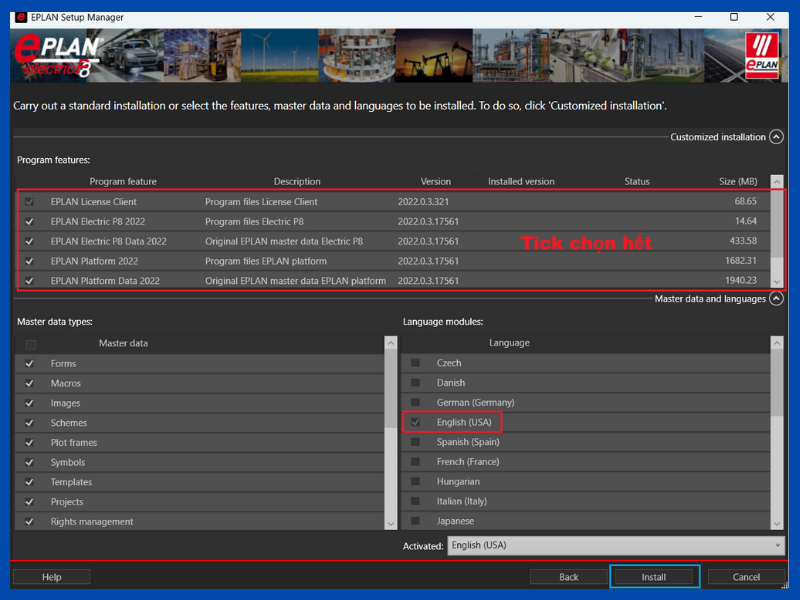Uncheck the Symbols master data checkbox
This screenshot has height=600, width=800.
(x=29, y=463)
